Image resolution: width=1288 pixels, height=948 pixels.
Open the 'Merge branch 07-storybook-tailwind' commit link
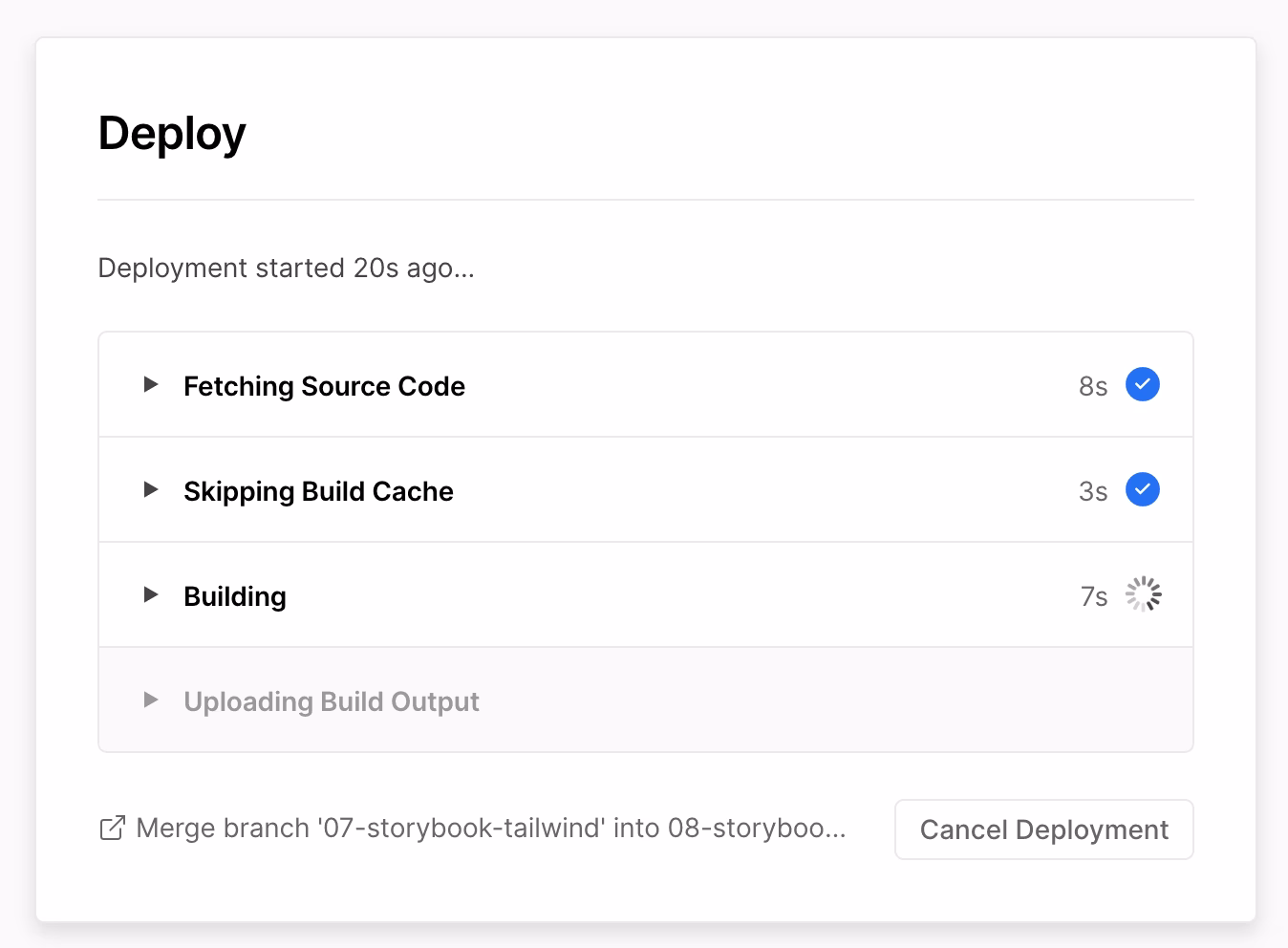[x=490, y=829]
